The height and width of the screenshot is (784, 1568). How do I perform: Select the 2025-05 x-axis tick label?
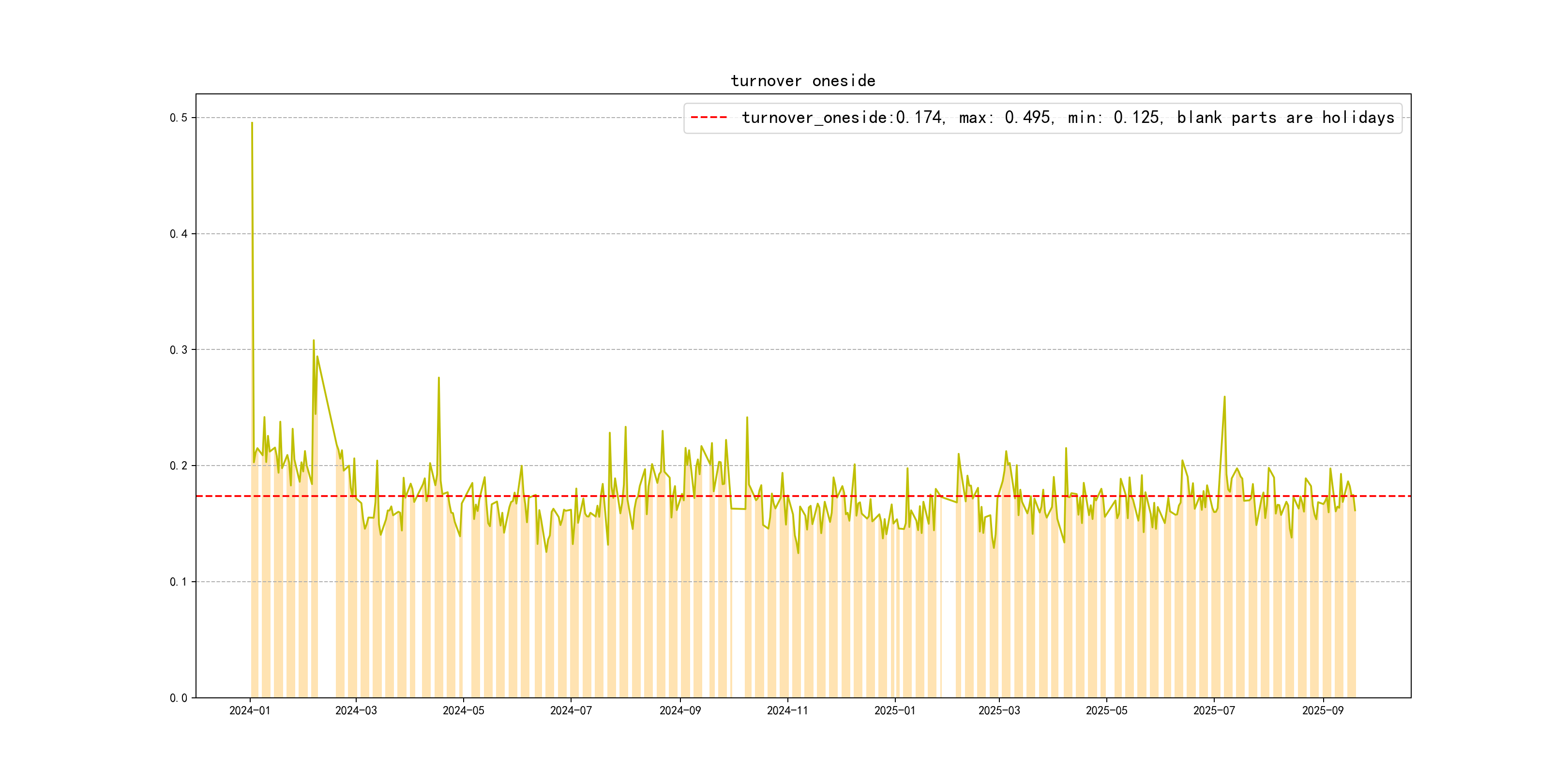1107,710
